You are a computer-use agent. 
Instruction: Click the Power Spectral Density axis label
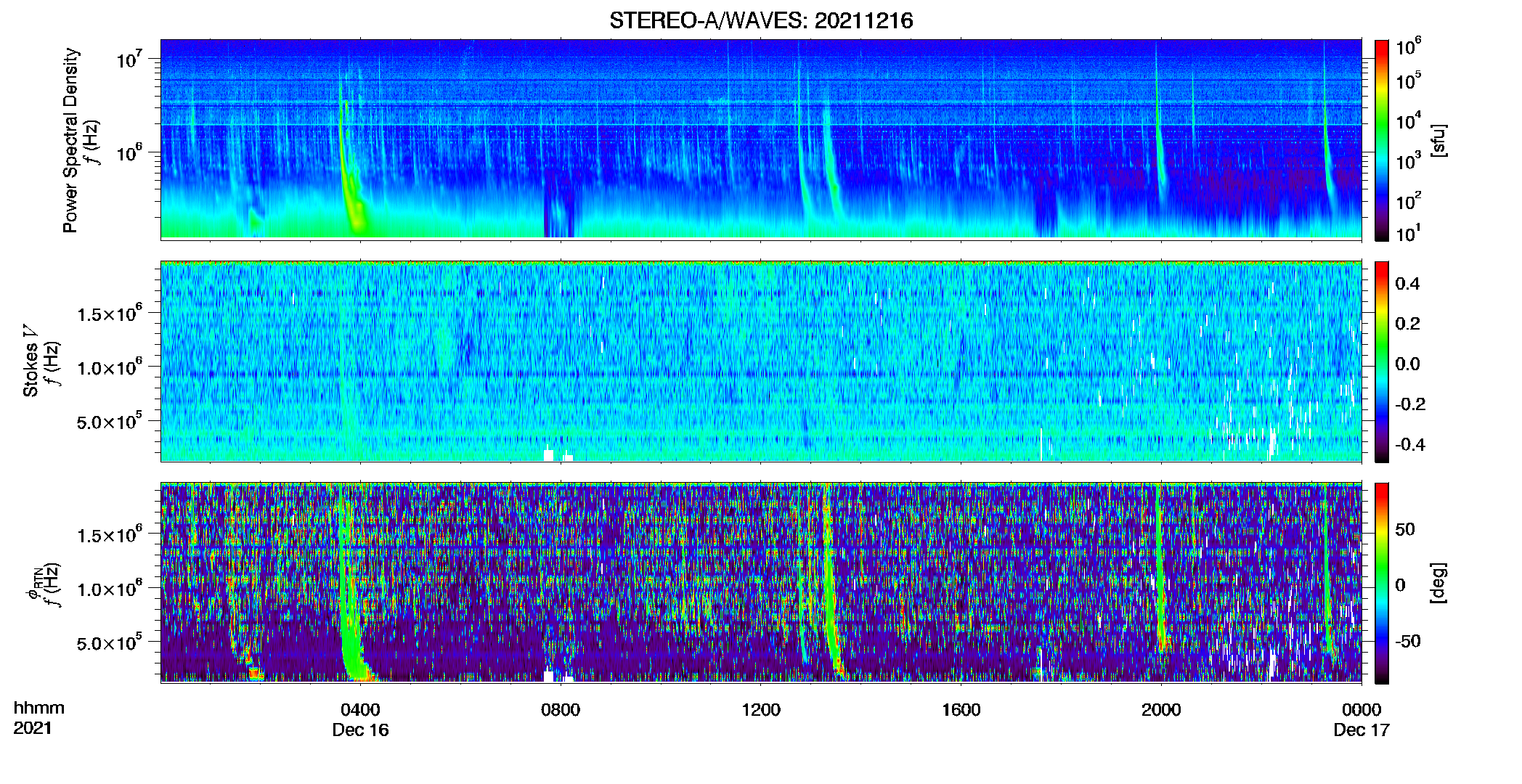[70, 140]
